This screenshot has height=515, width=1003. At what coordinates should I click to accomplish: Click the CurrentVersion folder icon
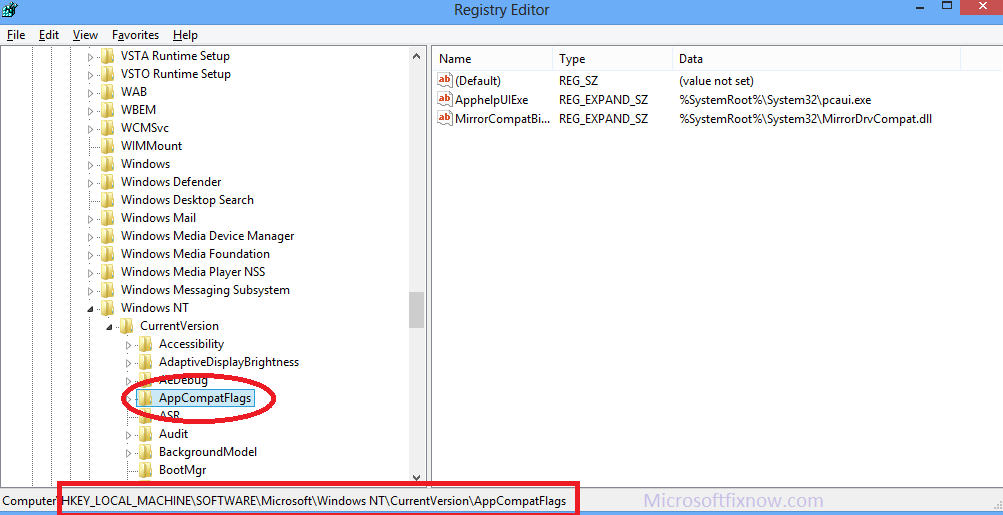(127, 326)
